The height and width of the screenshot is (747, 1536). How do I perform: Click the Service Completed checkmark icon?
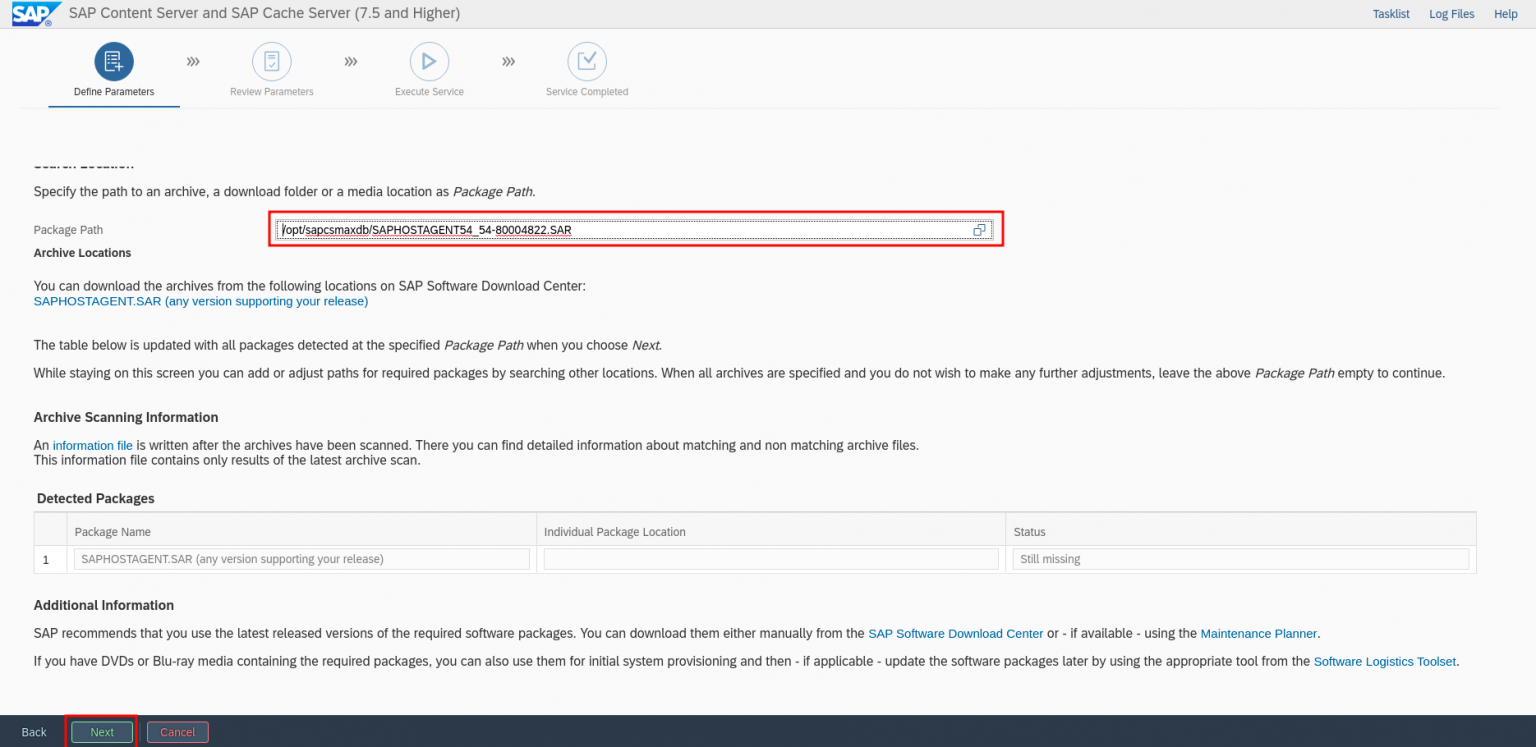[x=587, y=62]
